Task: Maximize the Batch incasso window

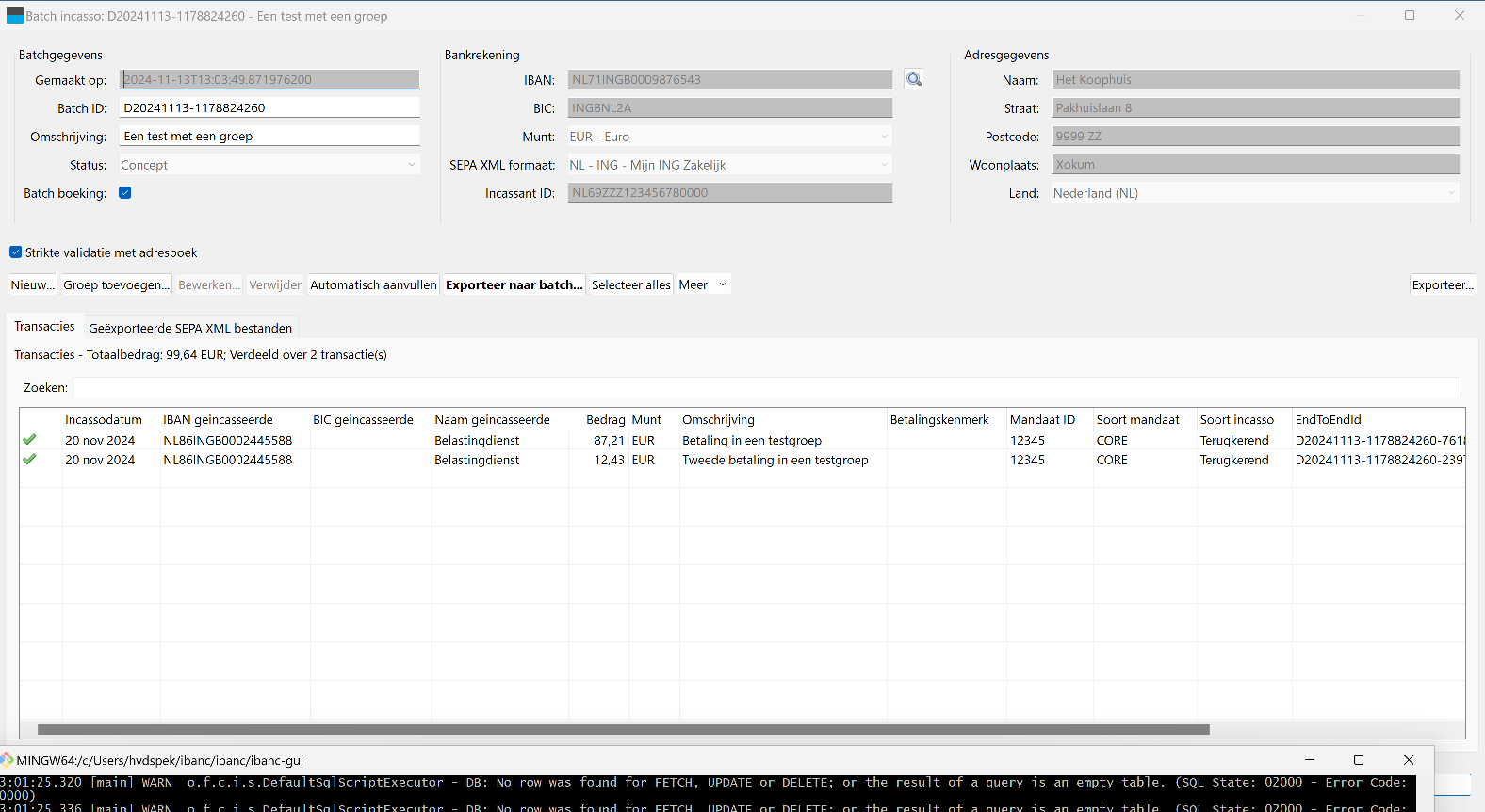Action: [1410, 15]
